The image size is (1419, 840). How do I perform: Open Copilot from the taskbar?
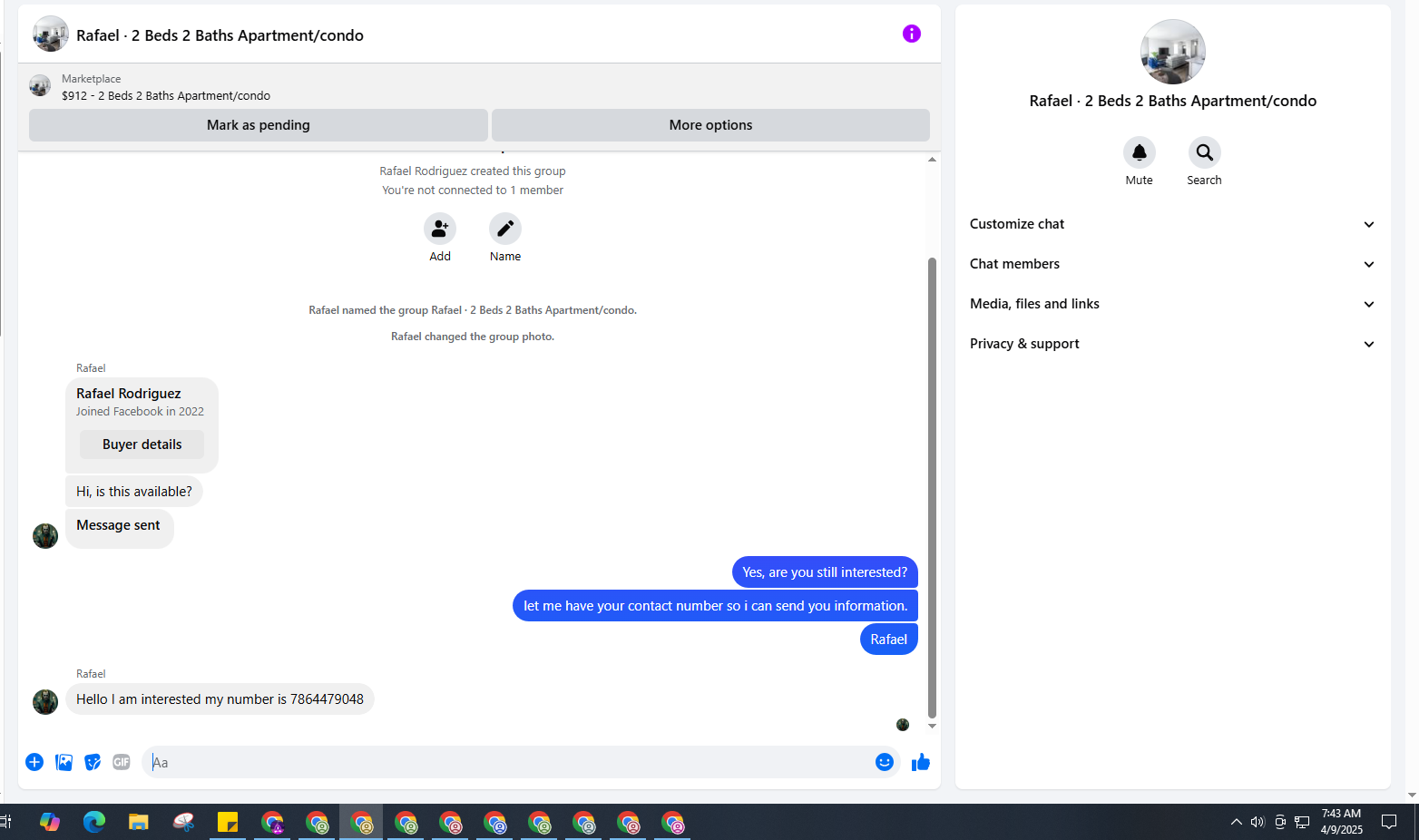[50, 823]
